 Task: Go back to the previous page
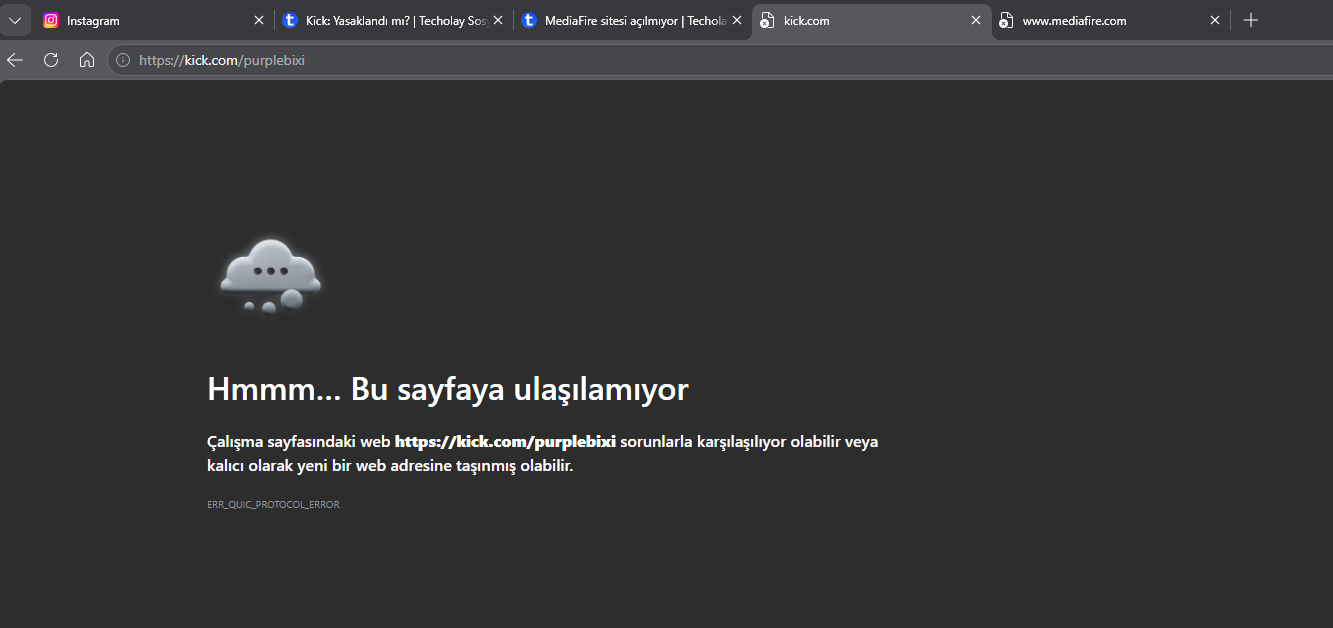15,60
